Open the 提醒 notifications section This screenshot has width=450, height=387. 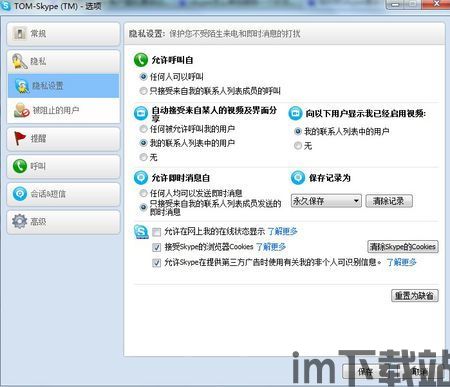pos(63,139)
